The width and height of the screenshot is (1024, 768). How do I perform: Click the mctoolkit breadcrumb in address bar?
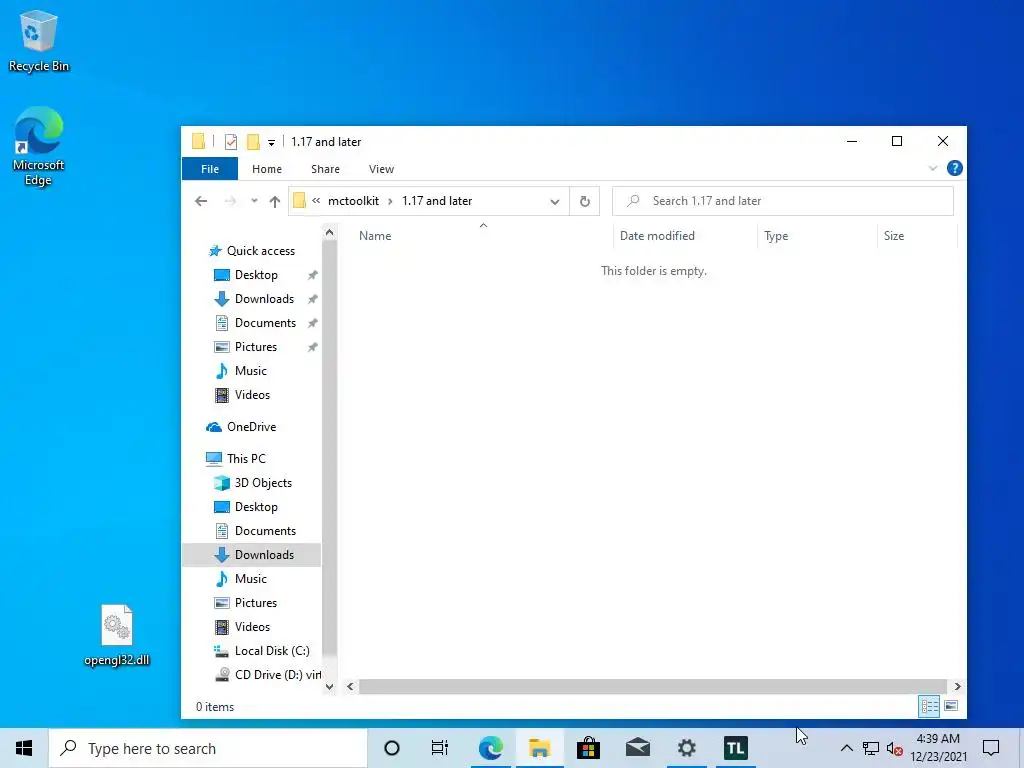(x=353, y=201)
